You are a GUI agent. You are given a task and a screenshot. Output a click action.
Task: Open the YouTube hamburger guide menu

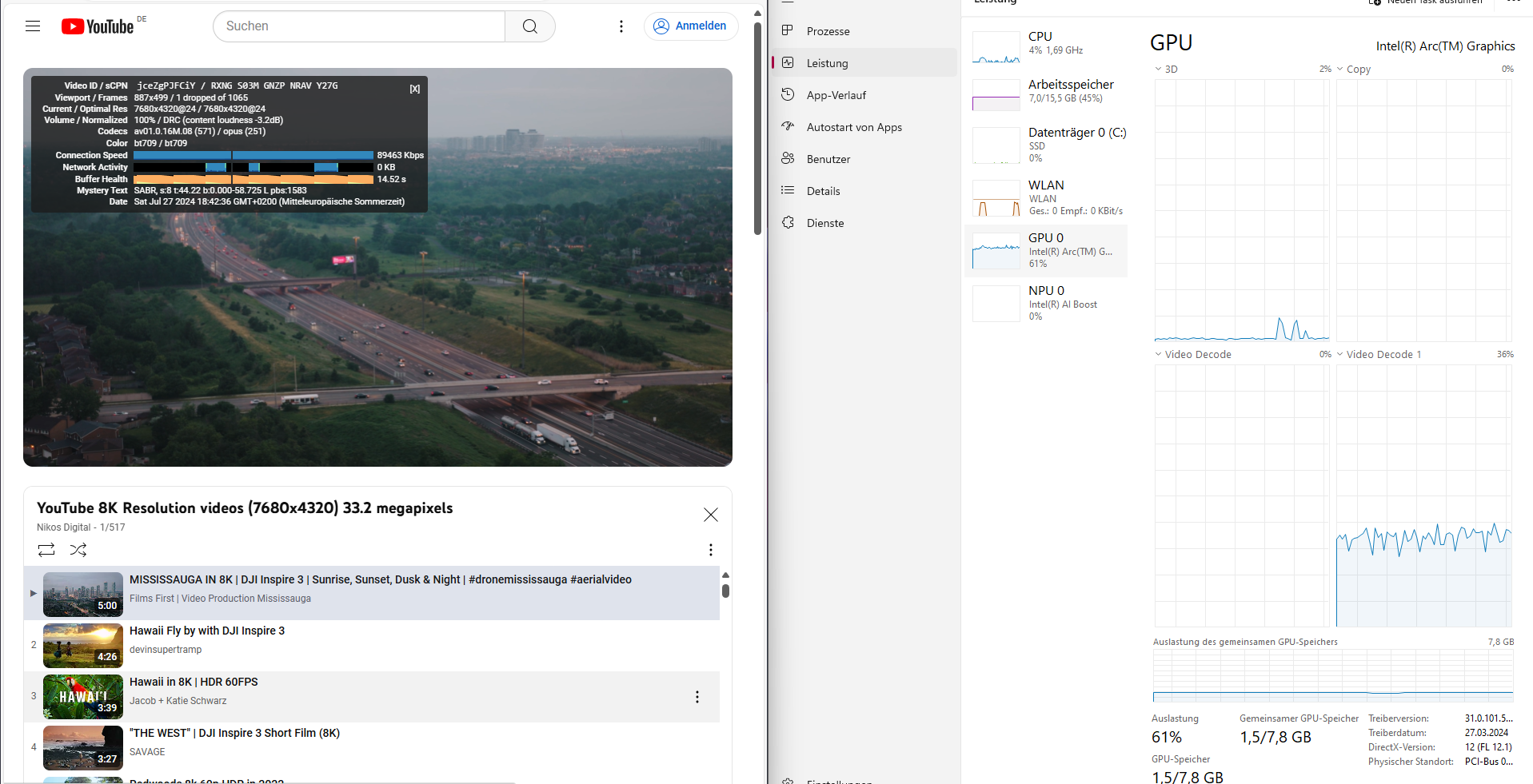coord(33,26)
